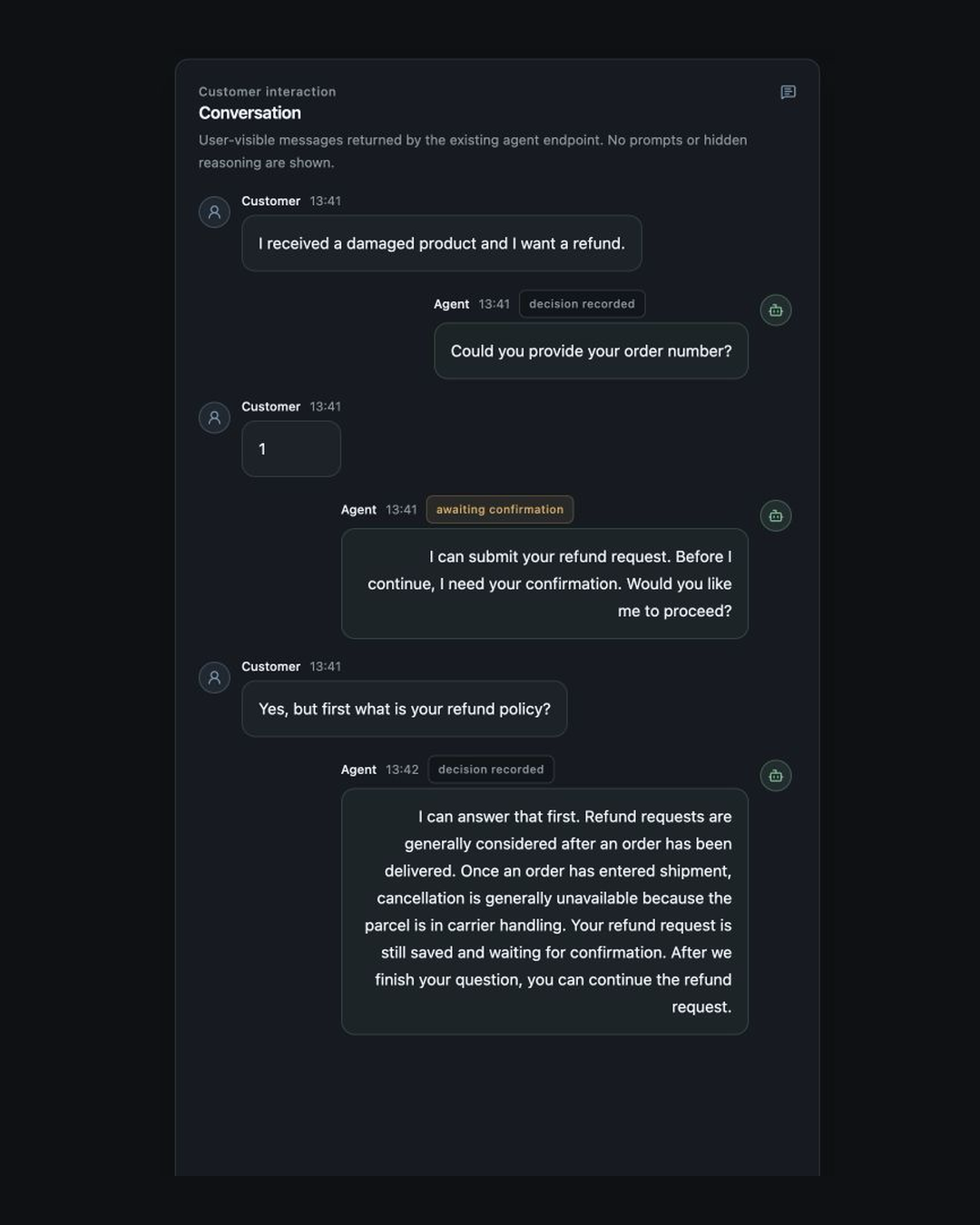Click first customer avatar icon
This screenshot has height=1225, width=980.
[x=214, y=212]
